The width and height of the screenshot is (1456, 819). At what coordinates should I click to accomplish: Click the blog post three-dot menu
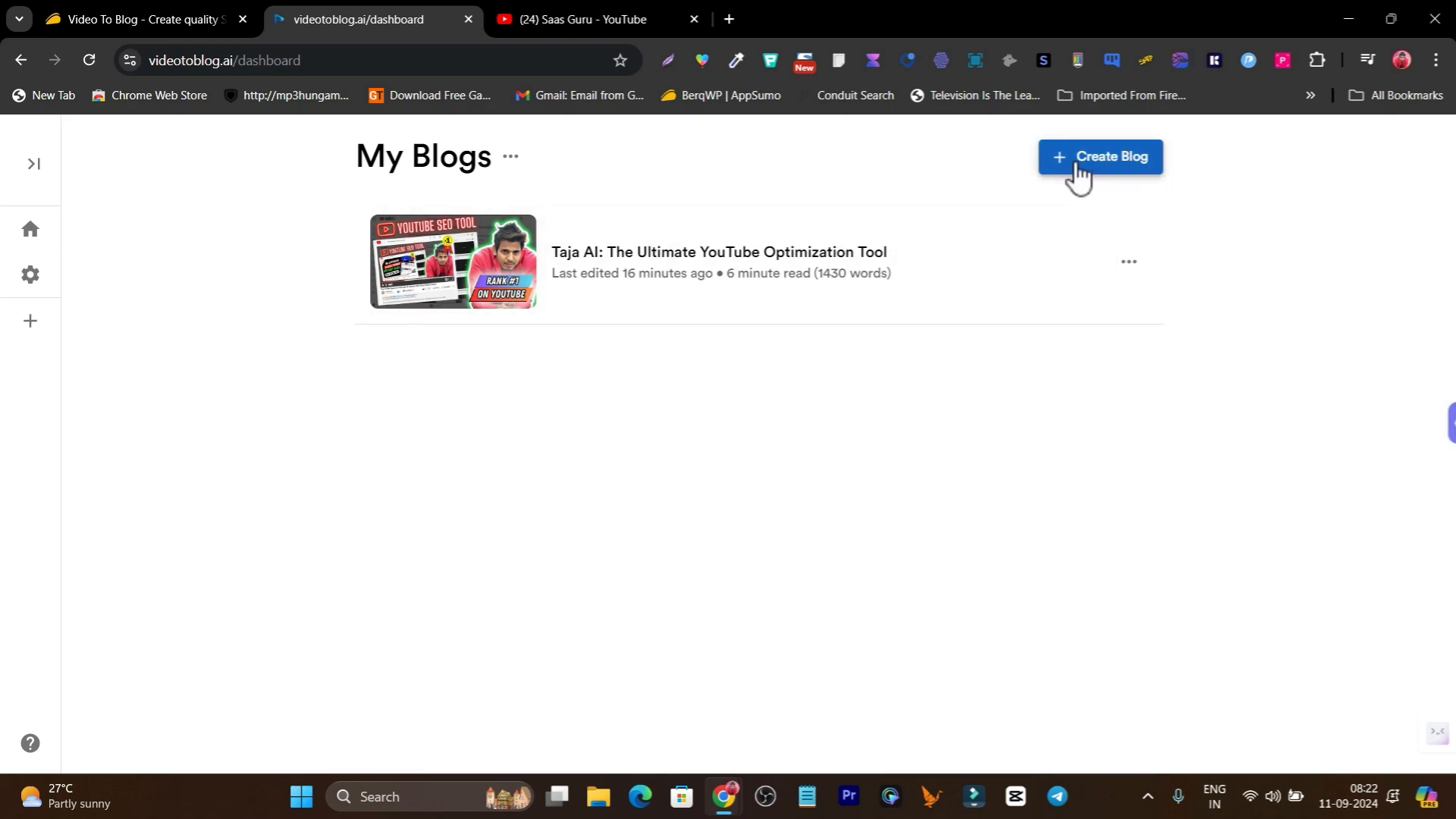pos(1129,261)
